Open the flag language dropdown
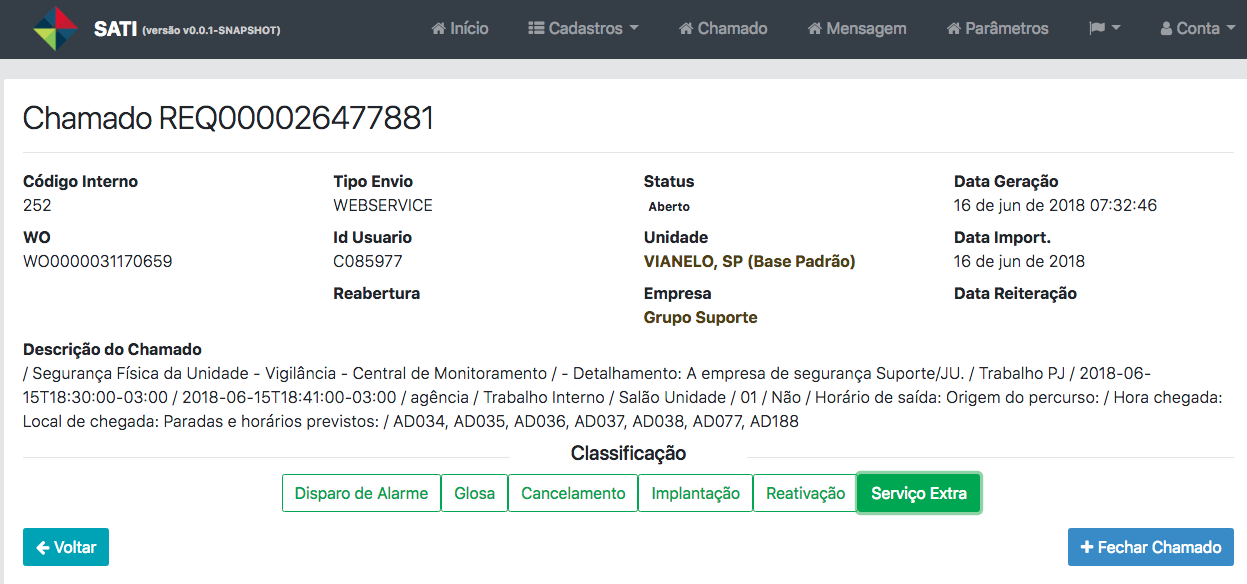Image resolution: width=1247 pixels, height=584 pixels. click(x=1104, y=29)
